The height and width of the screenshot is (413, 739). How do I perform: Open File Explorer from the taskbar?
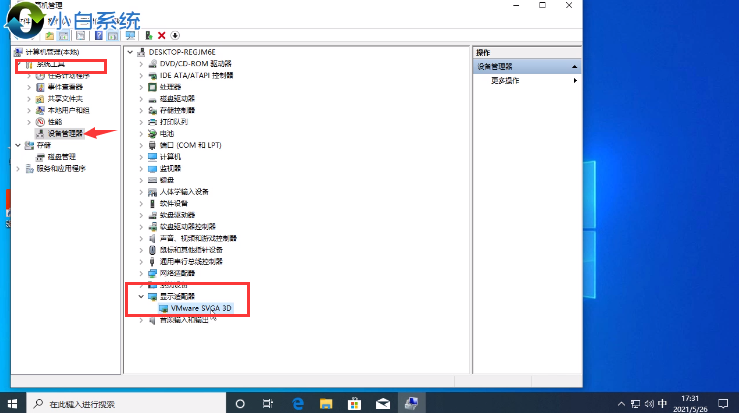(326, 404)
